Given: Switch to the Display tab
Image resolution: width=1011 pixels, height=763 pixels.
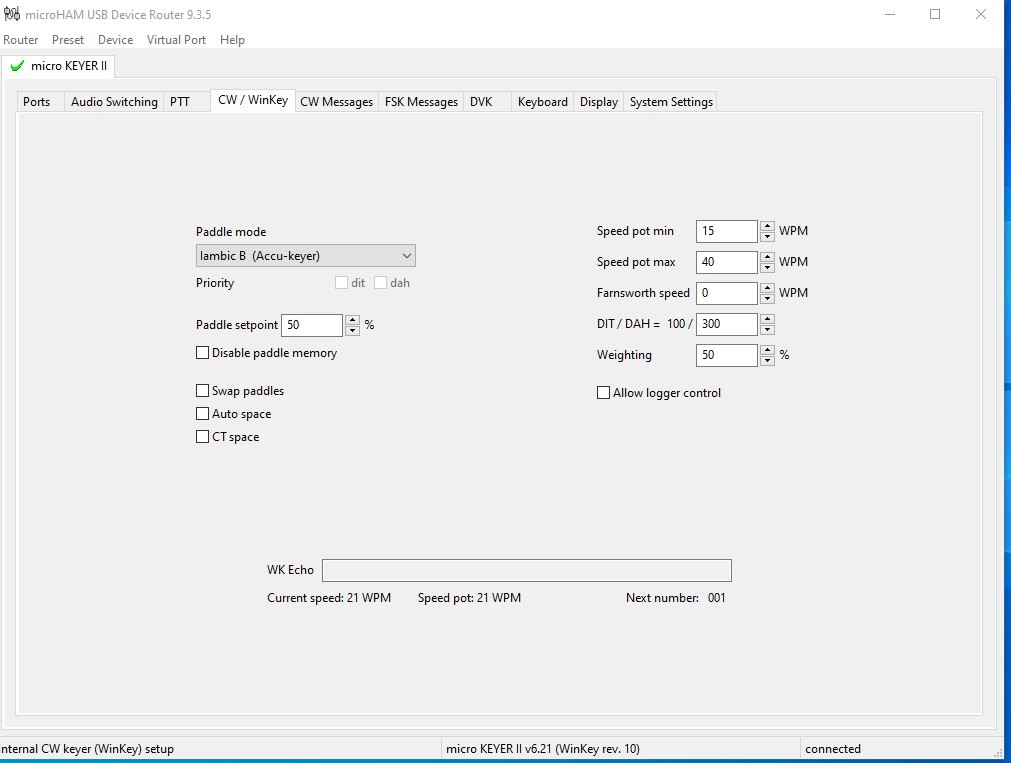Looking at the screenshot, I should click(598, 101).
